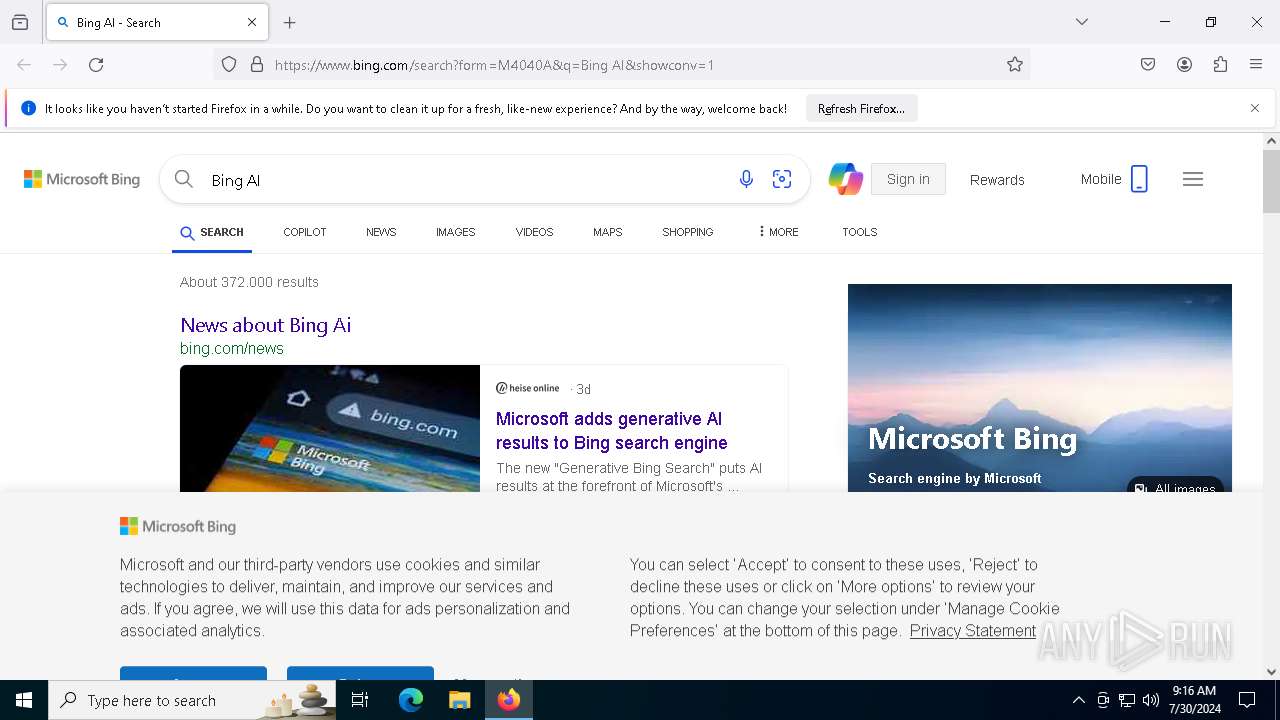The height and width of the screenshot is (720, 1280).
Task: Reload the current page
Action: pos(96,65)
